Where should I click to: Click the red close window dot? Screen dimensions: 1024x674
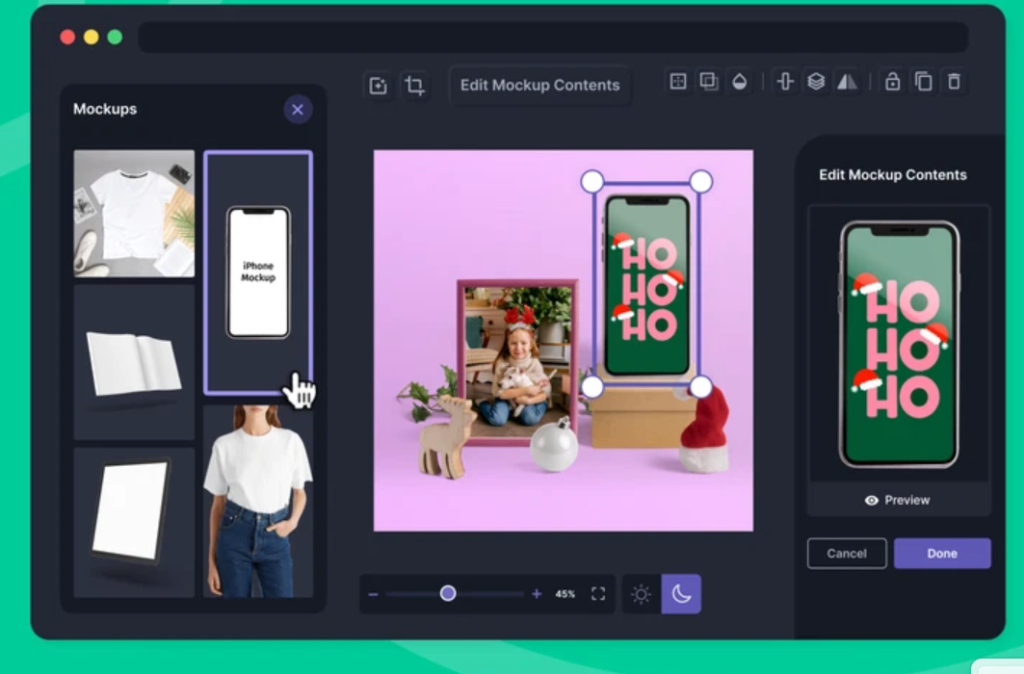point(67,37)
